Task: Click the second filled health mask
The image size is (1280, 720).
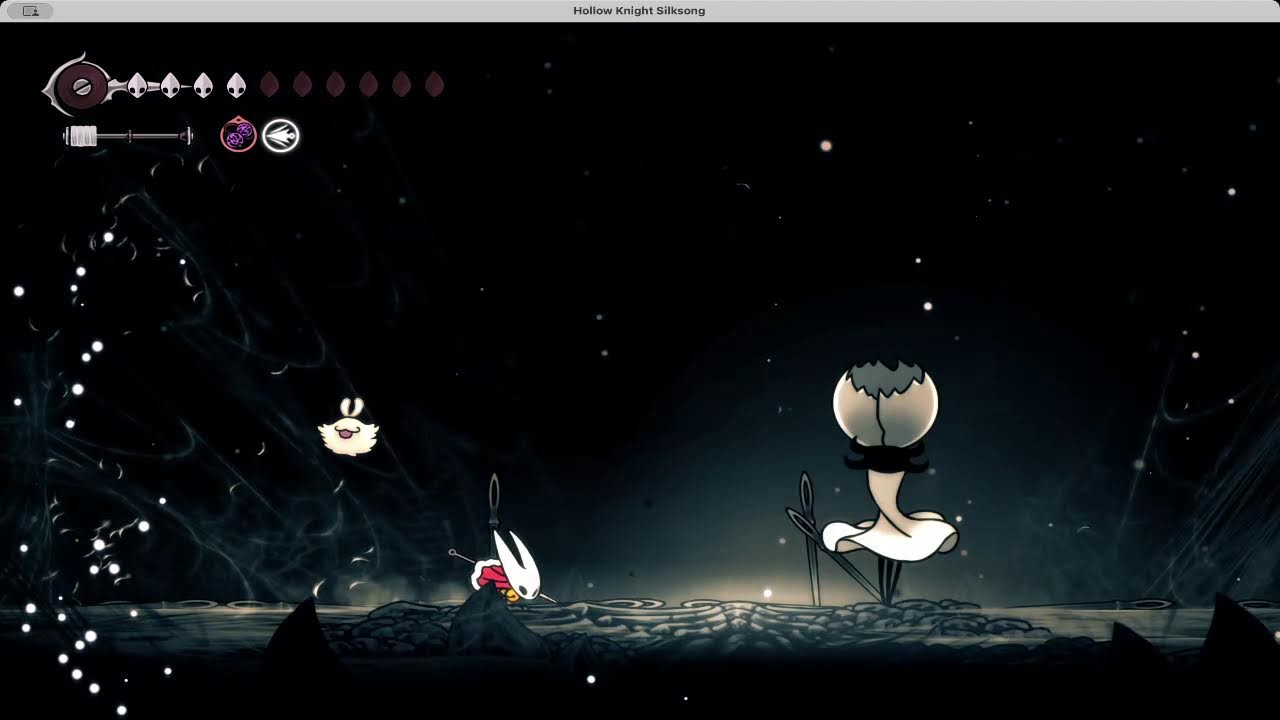Action: point(170,85)
